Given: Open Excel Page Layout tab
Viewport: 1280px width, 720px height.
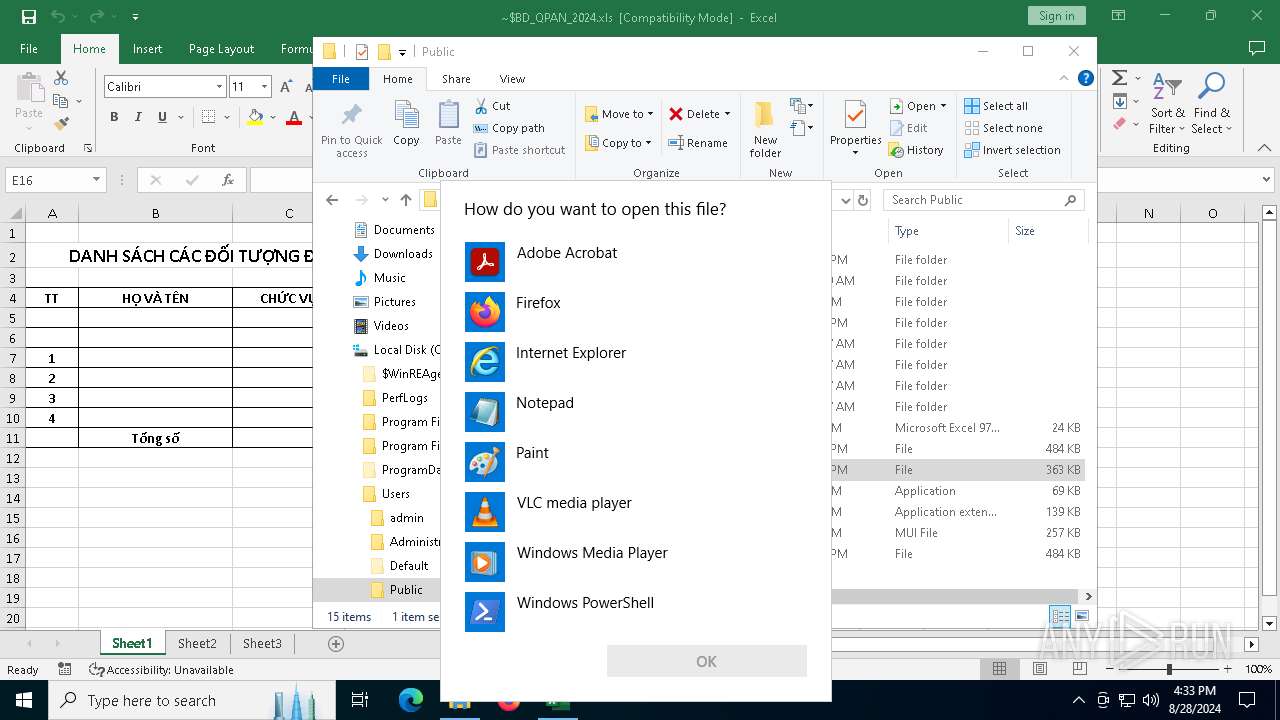Looking at the screenshot, I should tap(221, 49).
